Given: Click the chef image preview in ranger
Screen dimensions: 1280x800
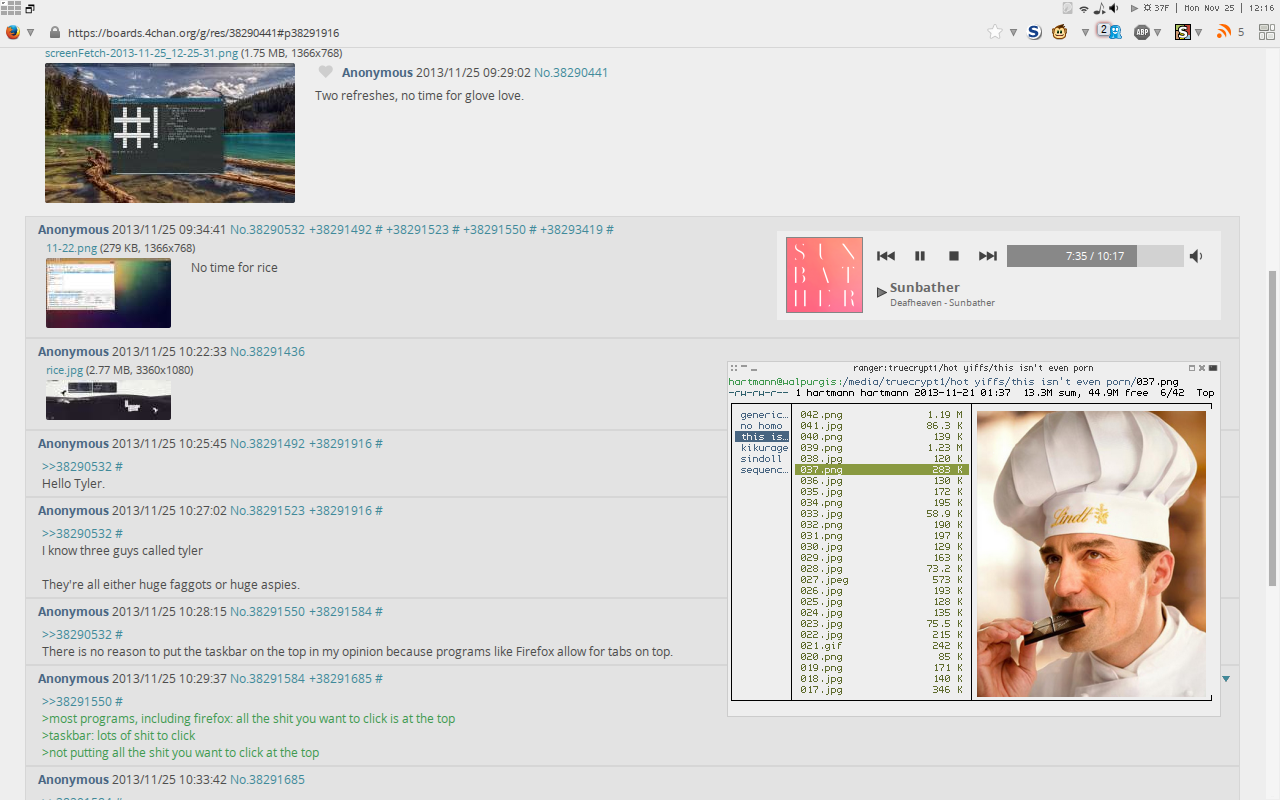Looking at the screenshot, I should tap(1091, 554).
